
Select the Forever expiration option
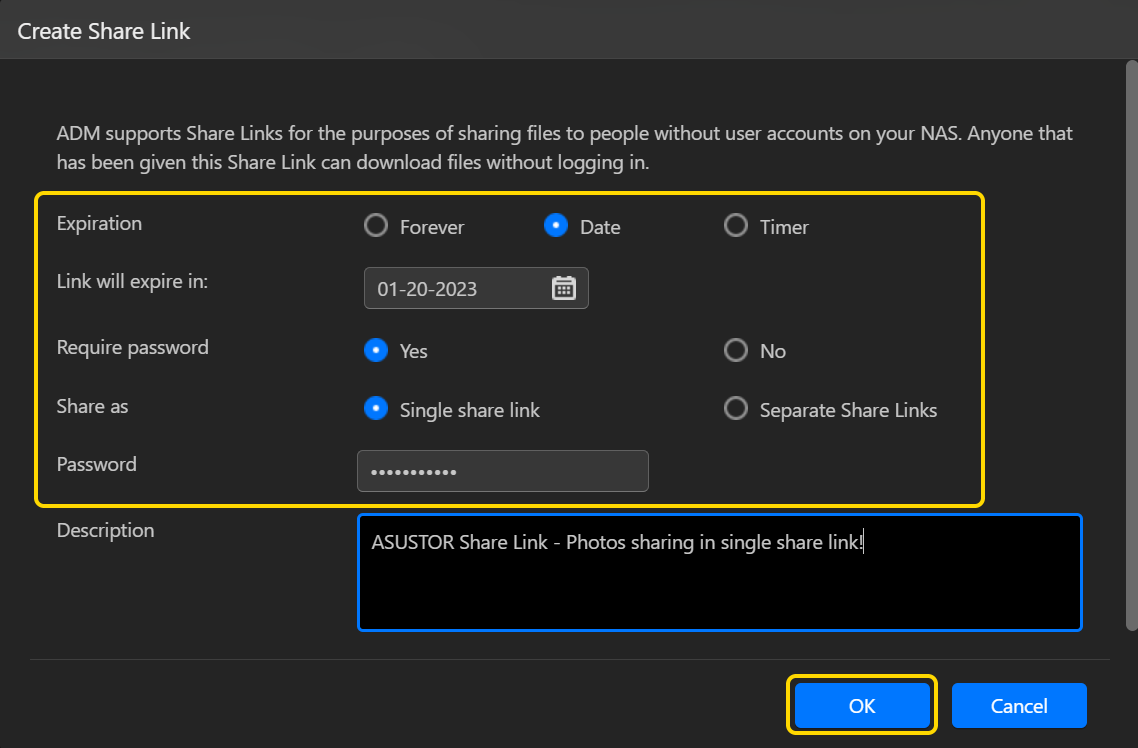(376, 226)
